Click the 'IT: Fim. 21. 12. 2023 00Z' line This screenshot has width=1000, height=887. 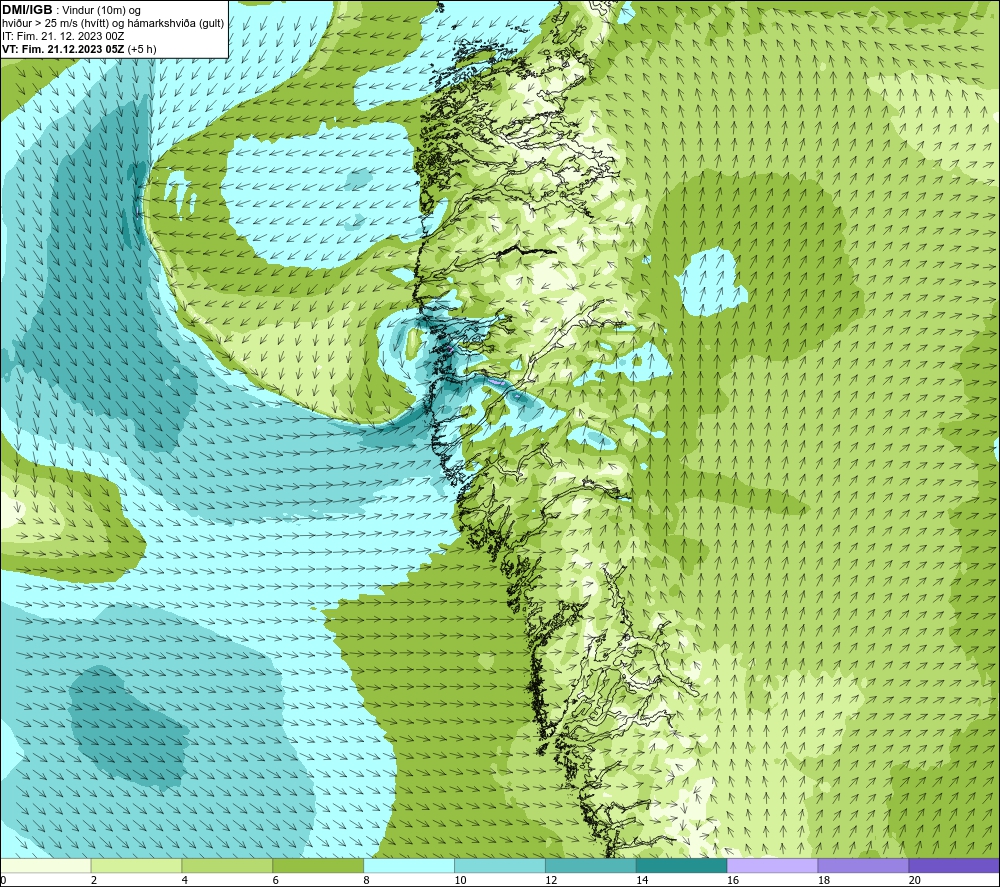click(x=63, y=36)
